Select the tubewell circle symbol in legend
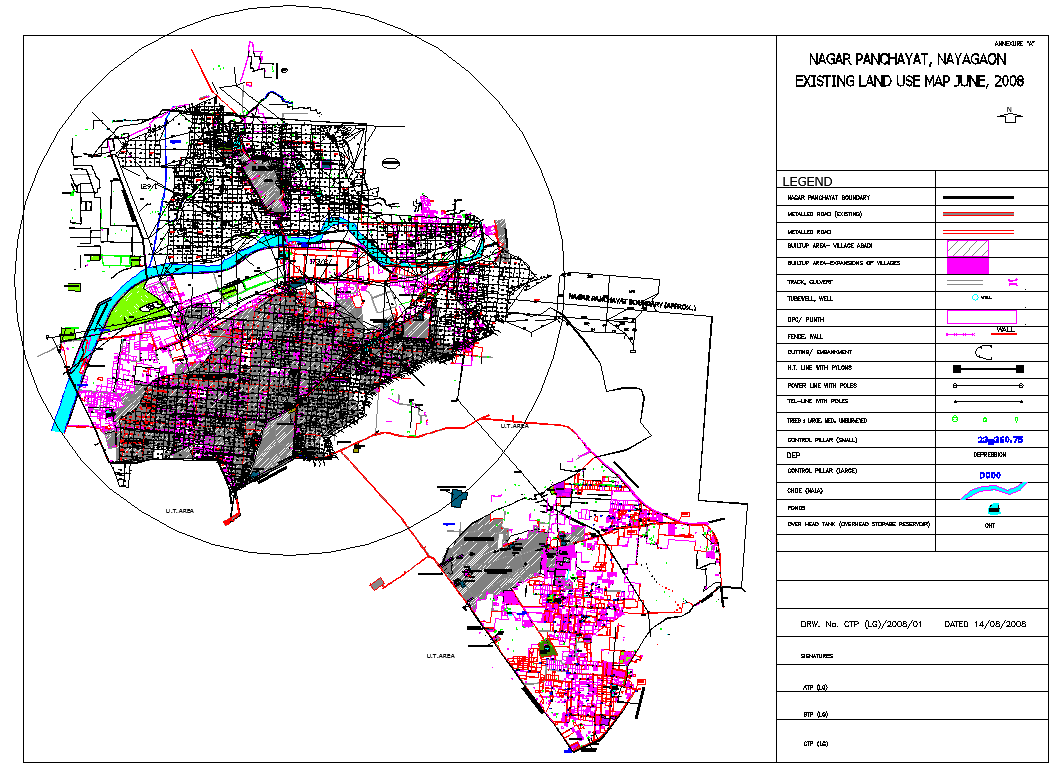 click(976, 298)
